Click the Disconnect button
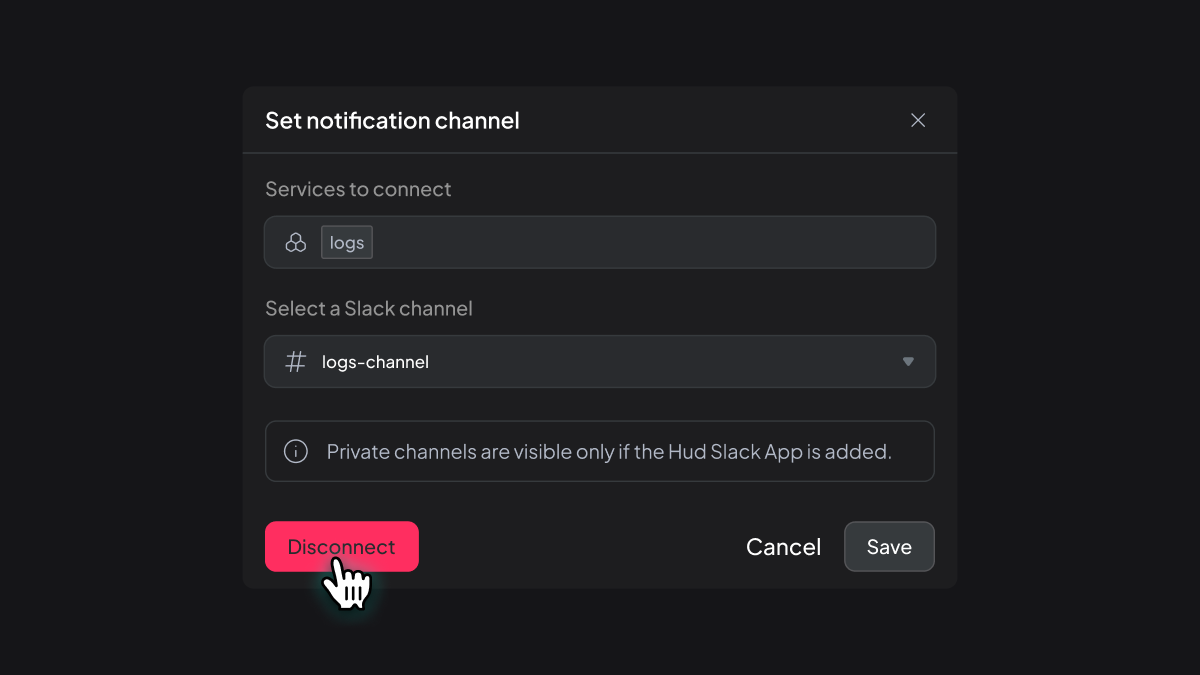 pos(342,547)
